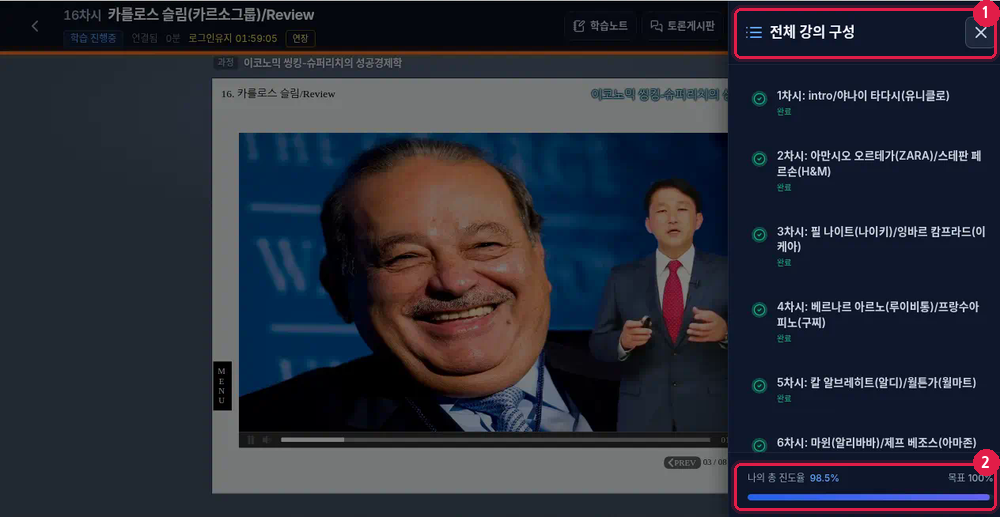Click the green check icon of 5차시
1000x517 pixels.
[x=759, y=386]
